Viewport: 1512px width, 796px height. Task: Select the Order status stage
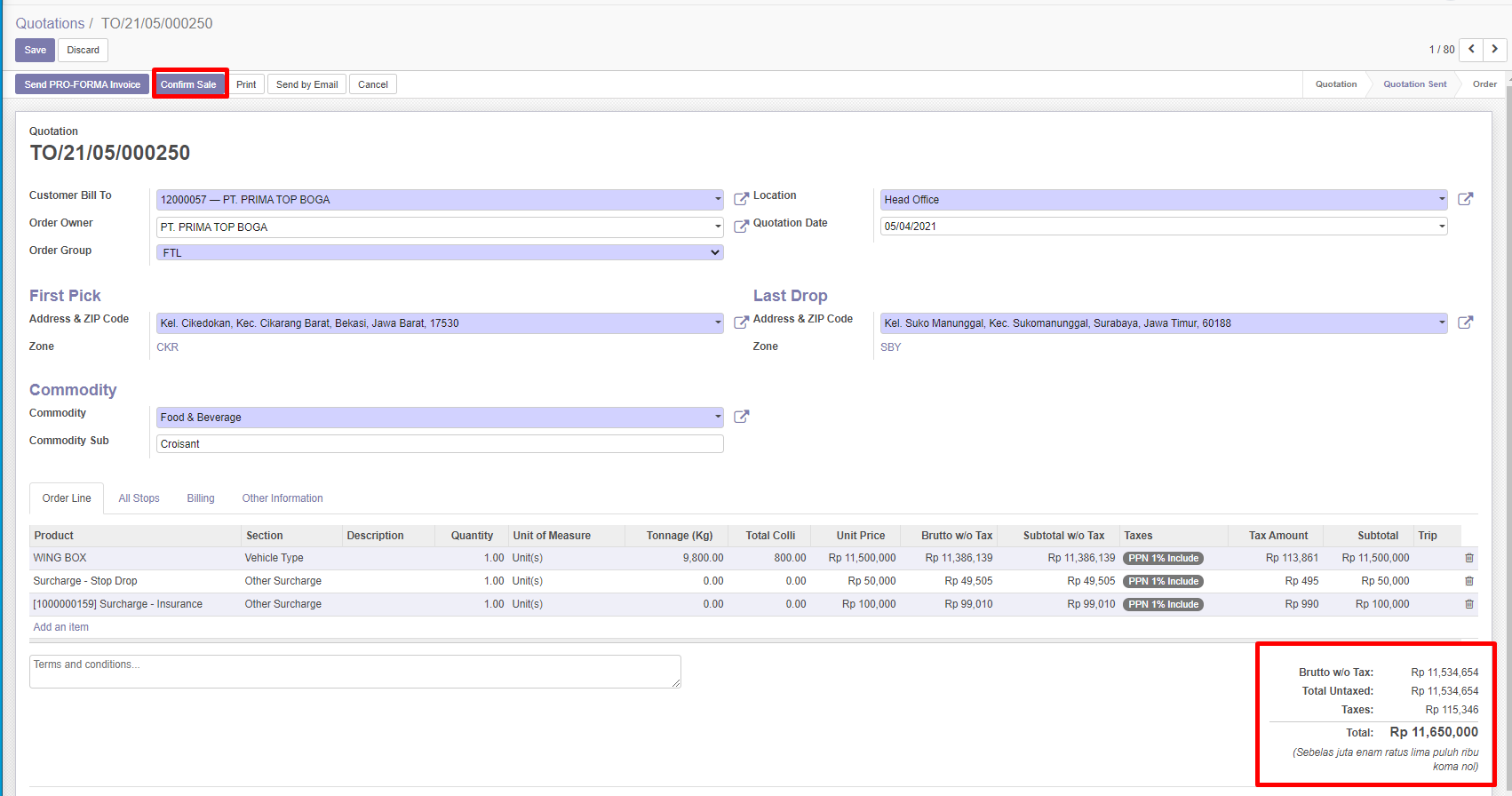(x=1484, y=84)
